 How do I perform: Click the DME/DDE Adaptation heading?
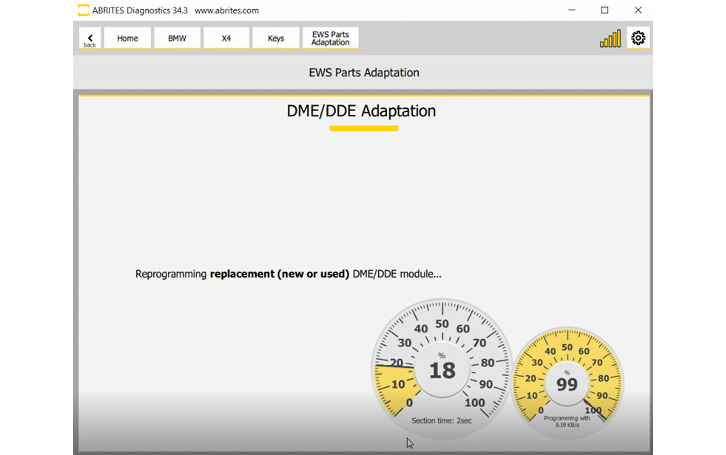(x=362, y=111)
